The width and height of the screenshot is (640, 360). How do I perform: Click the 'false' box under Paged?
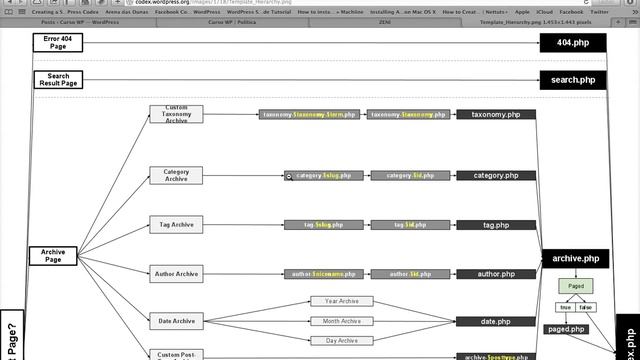[586, 307]
